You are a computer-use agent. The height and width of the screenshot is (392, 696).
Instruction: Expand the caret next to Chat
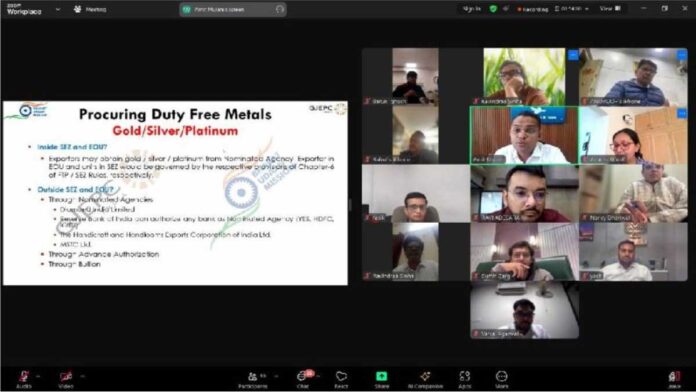[318, 376]
